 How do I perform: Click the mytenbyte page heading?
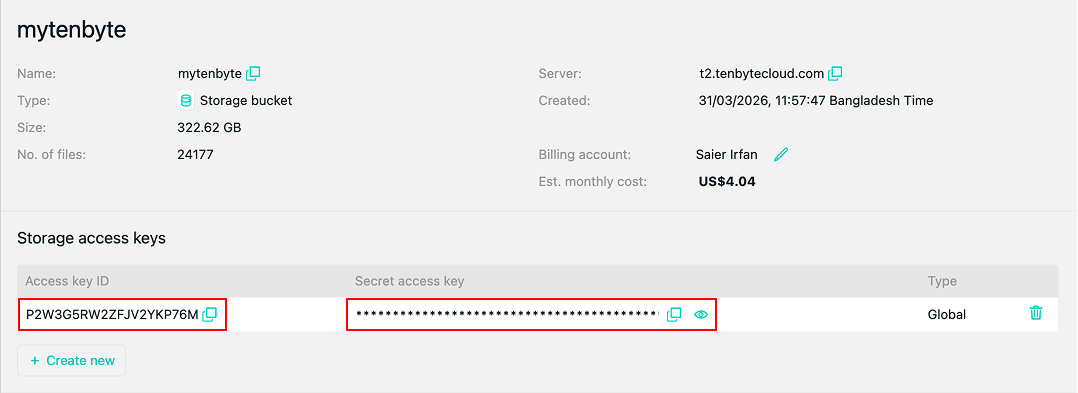click(x=72, y=31)
